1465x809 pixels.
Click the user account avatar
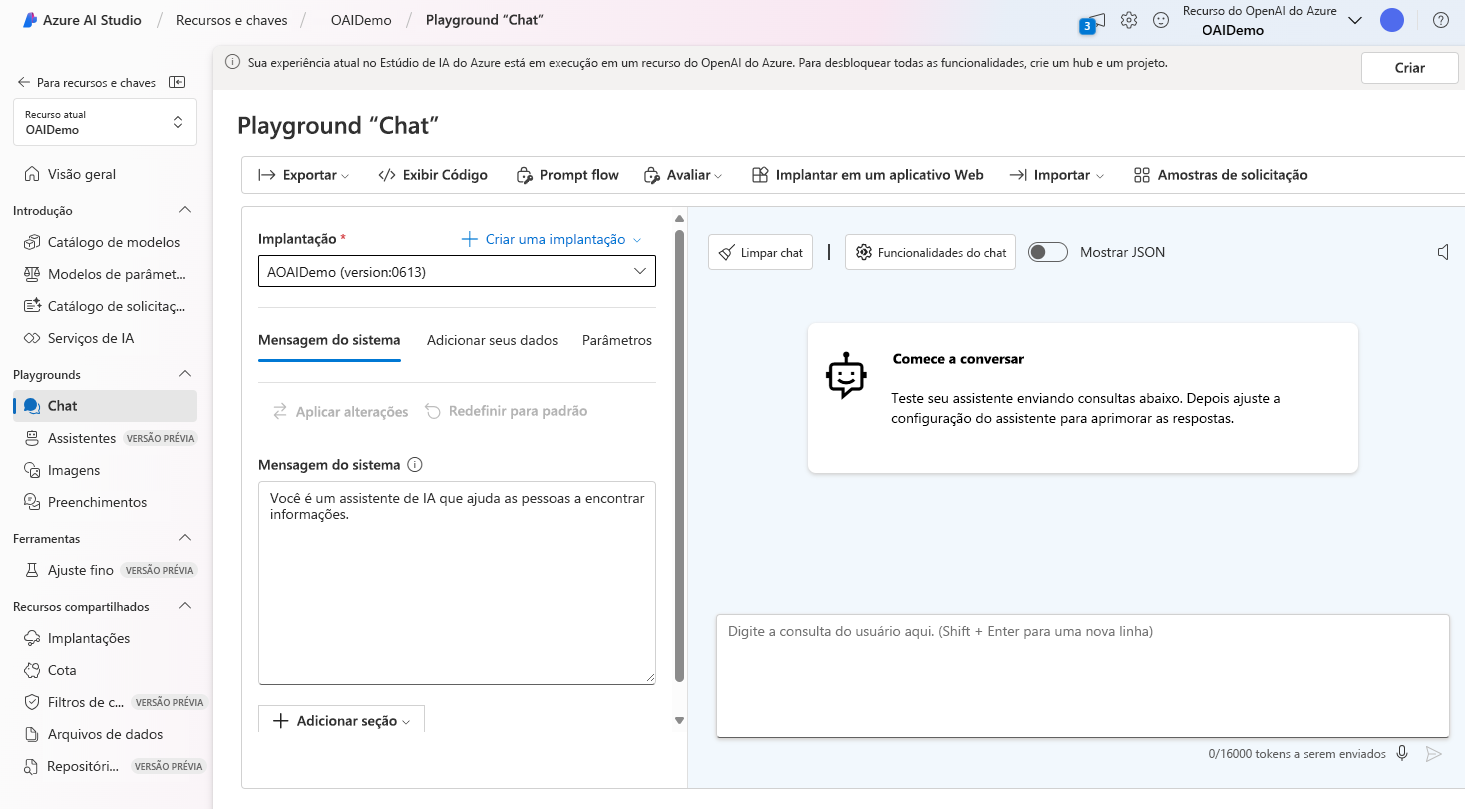click(x=1391, y=20)
